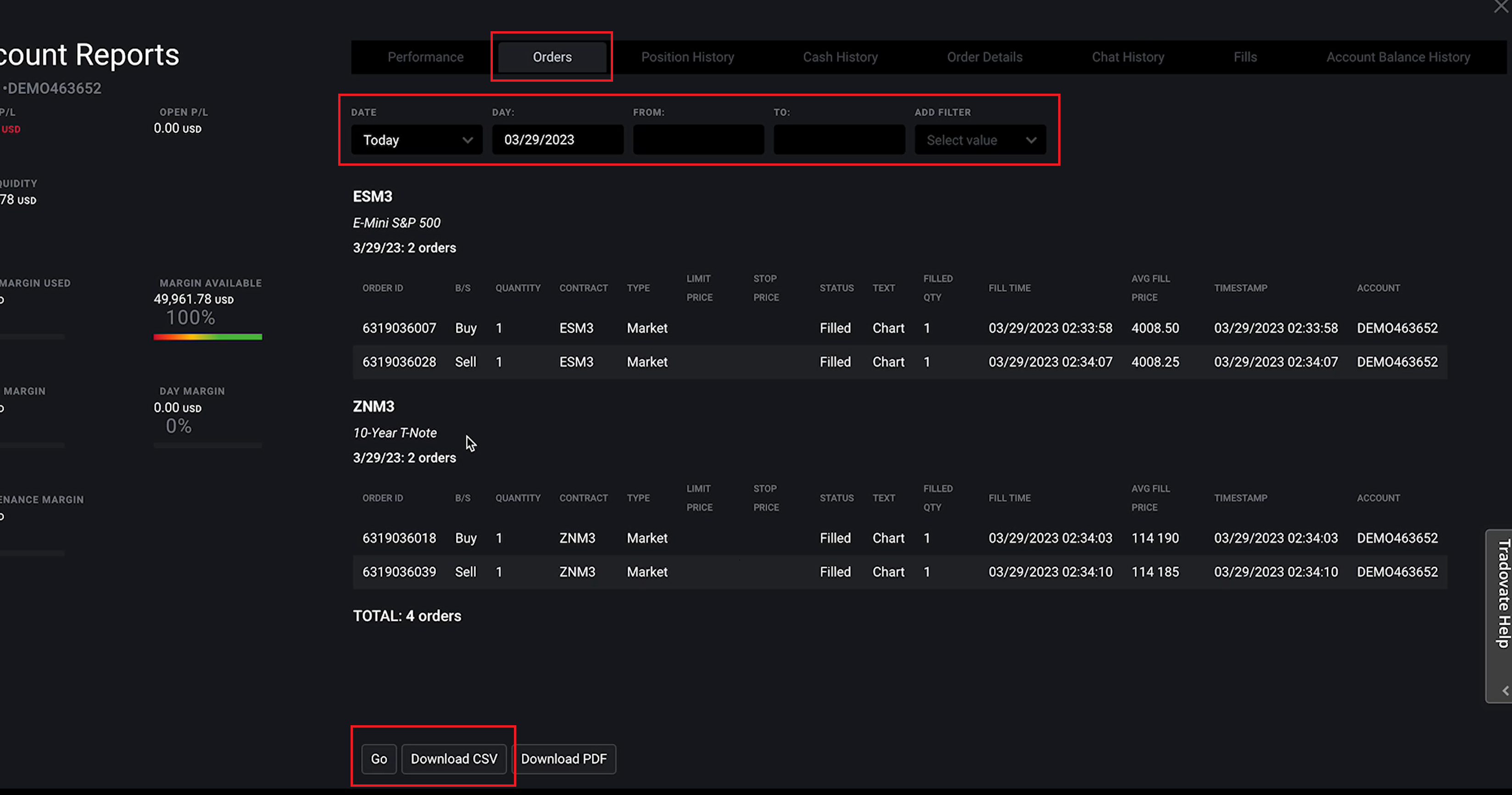Expand the Date range dropdown showing Today

pos(417,140)
